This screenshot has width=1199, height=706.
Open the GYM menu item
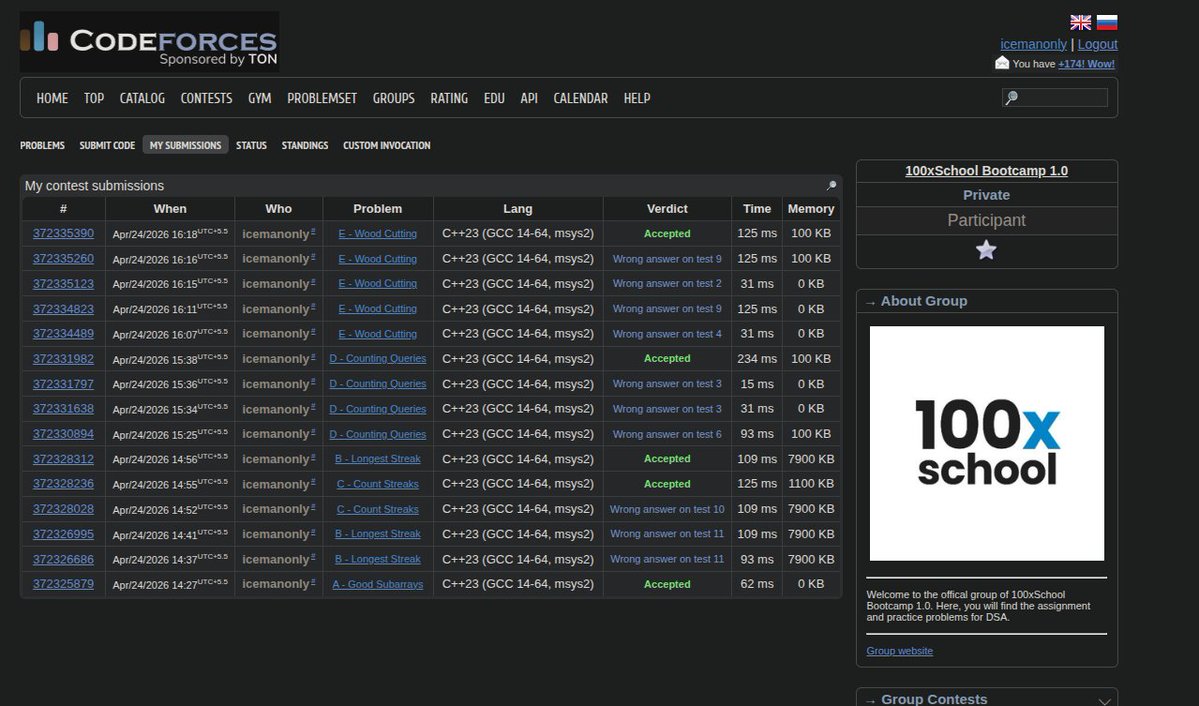tap(259, 98)
